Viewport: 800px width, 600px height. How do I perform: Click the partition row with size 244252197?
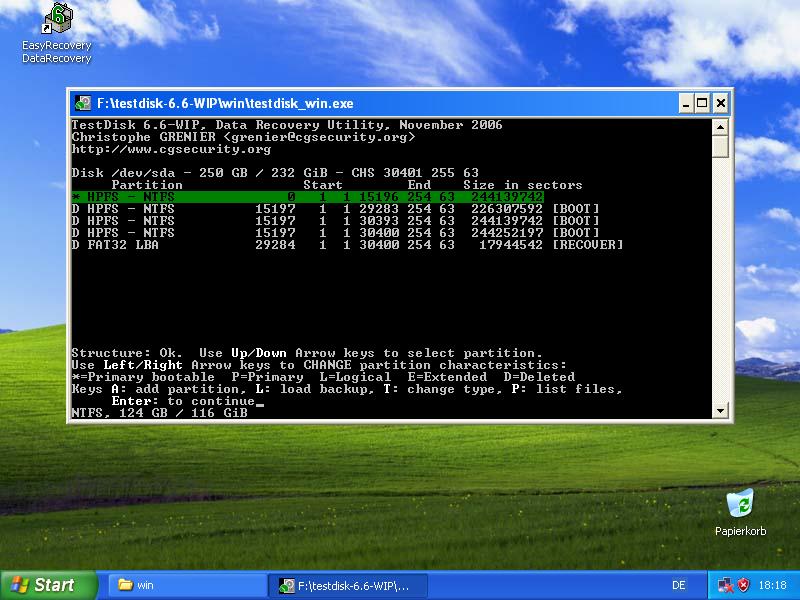336,233
